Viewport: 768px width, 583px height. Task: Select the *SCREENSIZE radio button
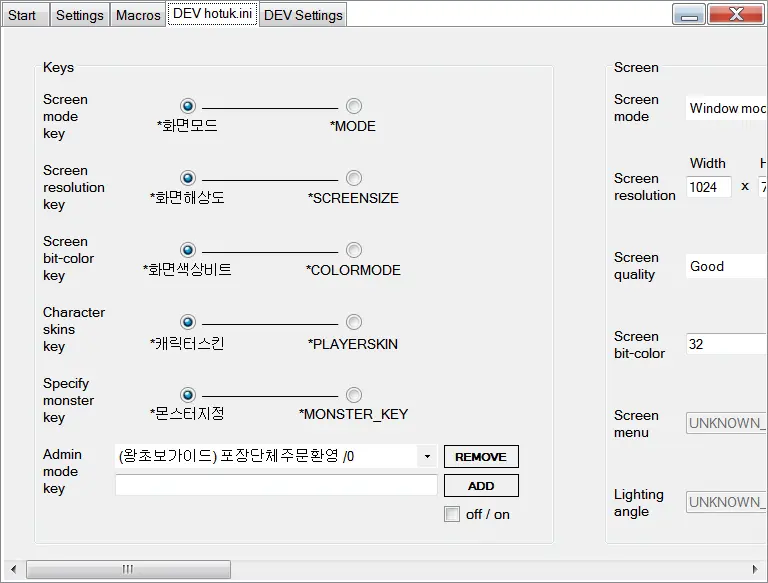click(354, 178)
